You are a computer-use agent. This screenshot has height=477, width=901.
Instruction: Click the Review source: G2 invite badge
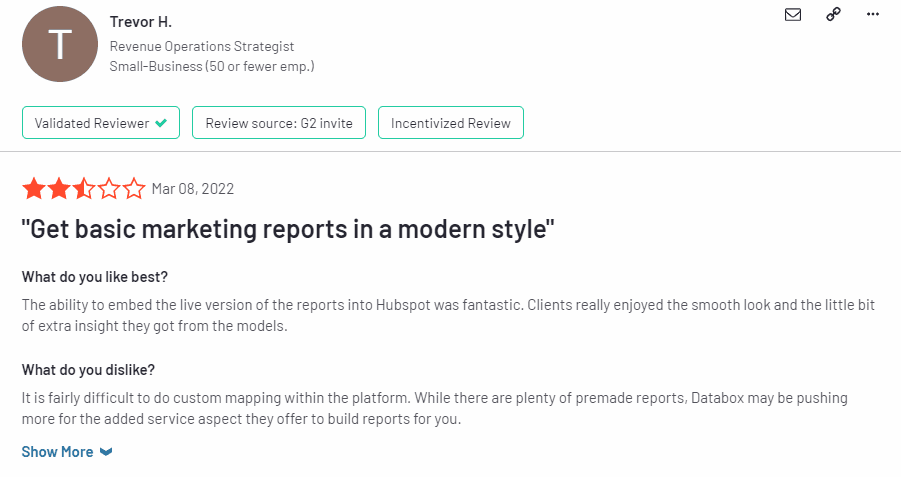coord(279,122)
